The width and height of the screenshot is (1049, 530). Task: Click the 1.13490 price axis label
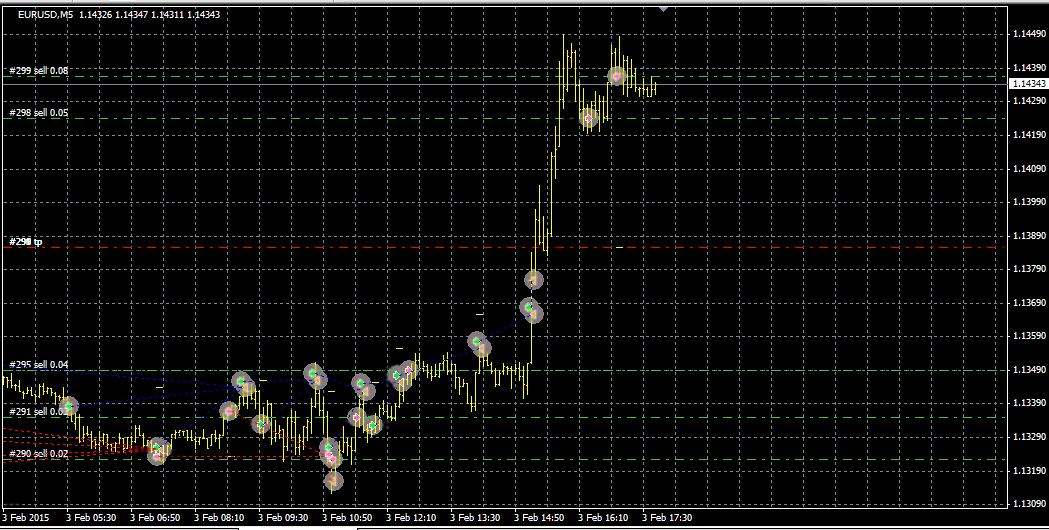coord(1029,369)
